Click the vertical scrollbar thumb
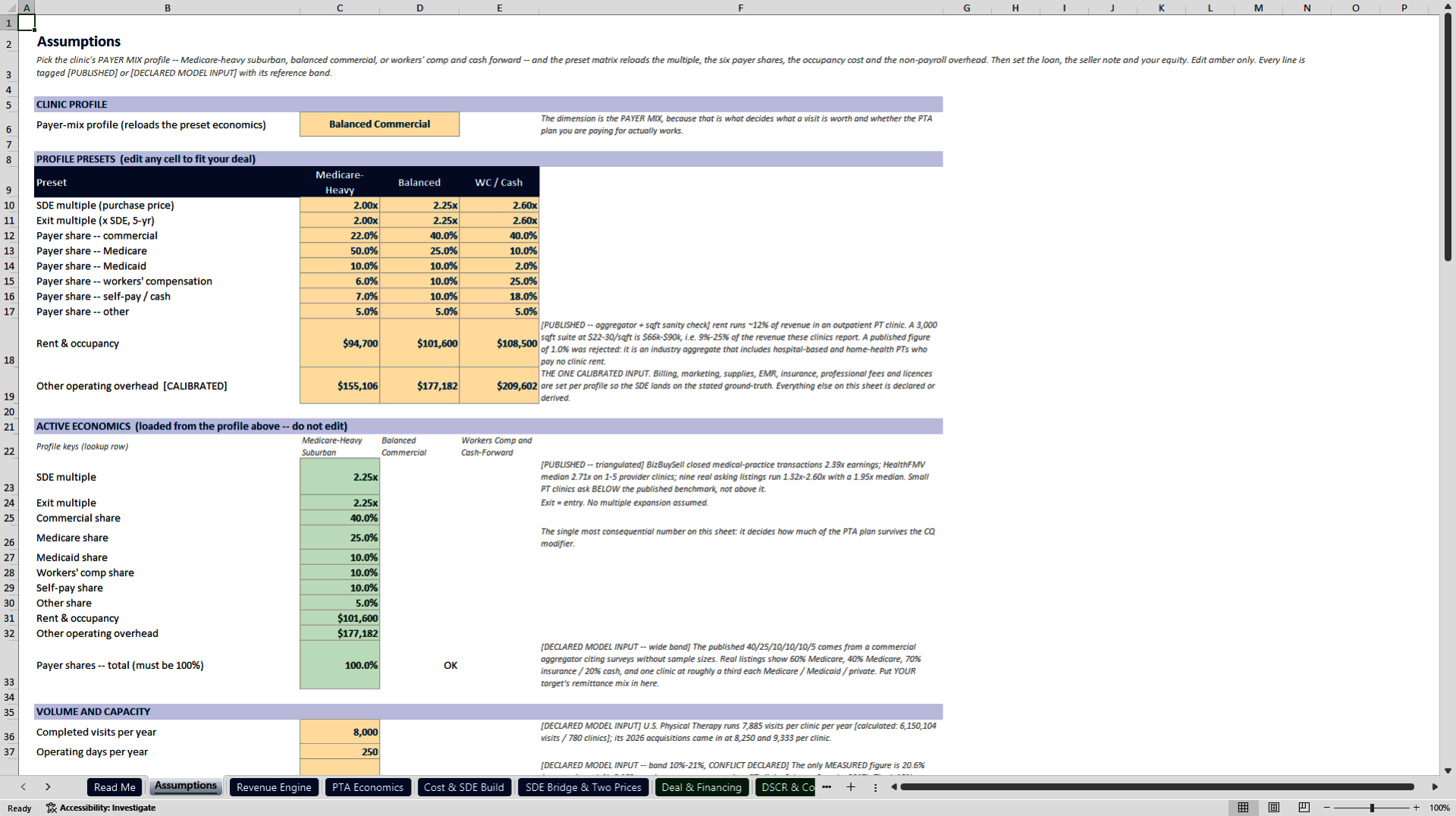The width and height of the screenshot is (1456, 816). tap(1448, 137)
